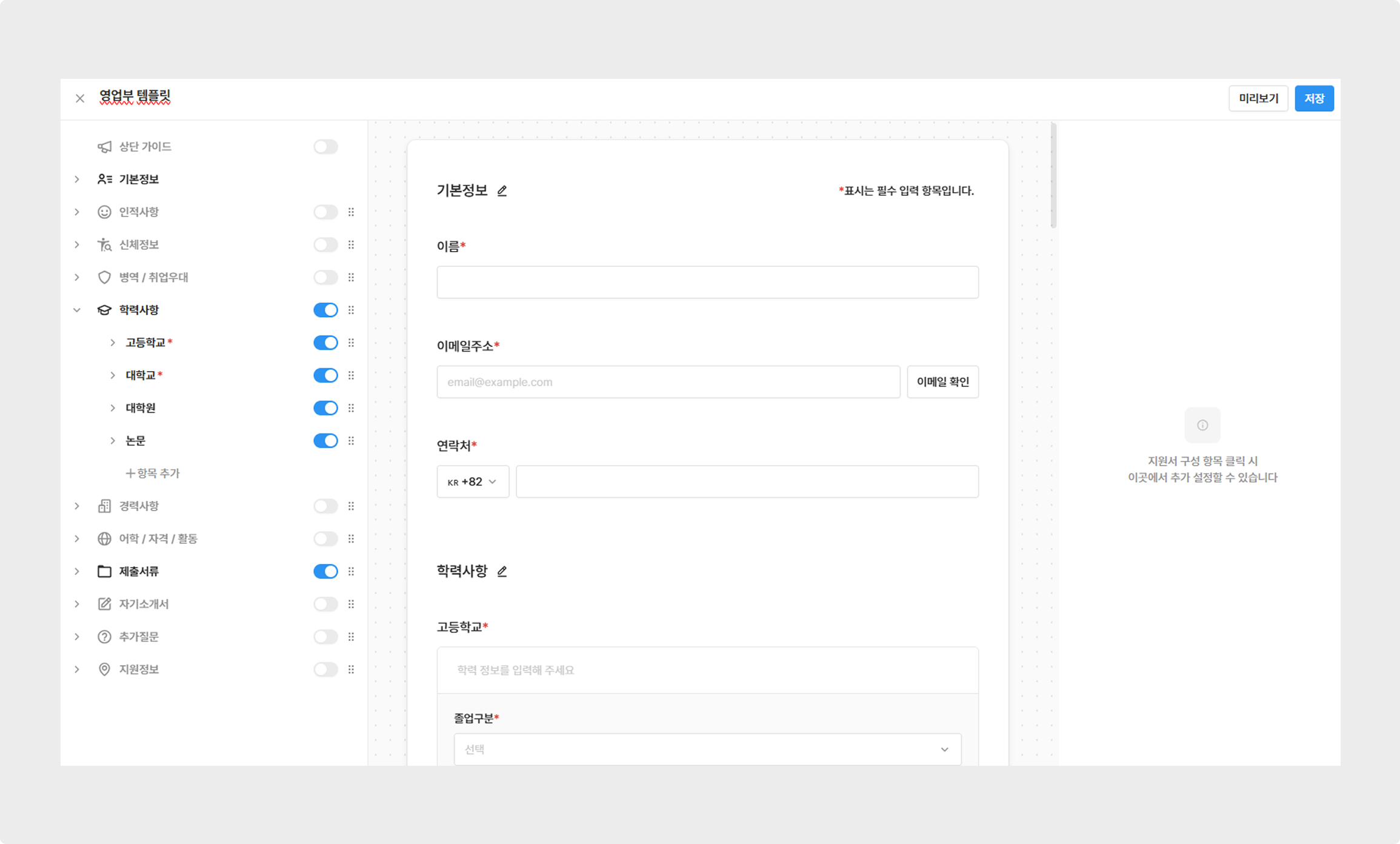Image resolution: width=1400 pixels, height=844 pixels.
Task: Click the 연락처 phone number field
Action: 747,482
